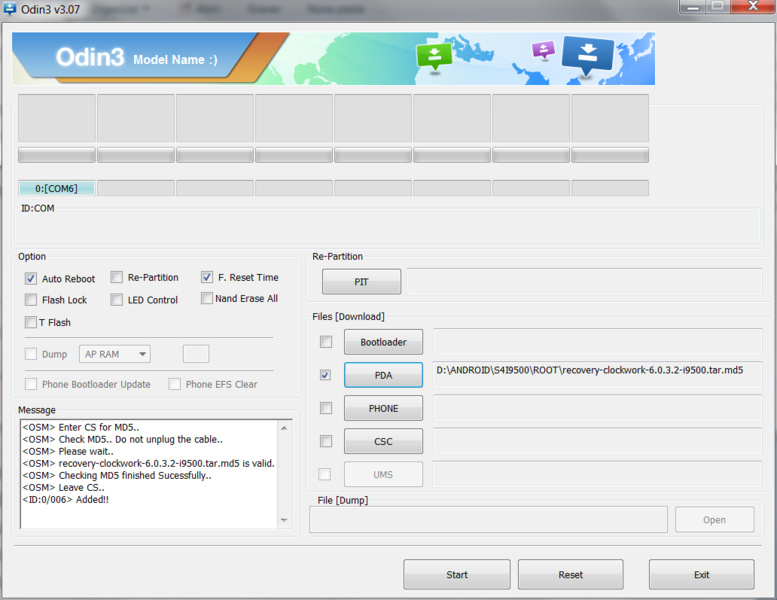This screenshot has width=777, height=600.
Task: Click the green download icon in banner
Action: point(434,56)
